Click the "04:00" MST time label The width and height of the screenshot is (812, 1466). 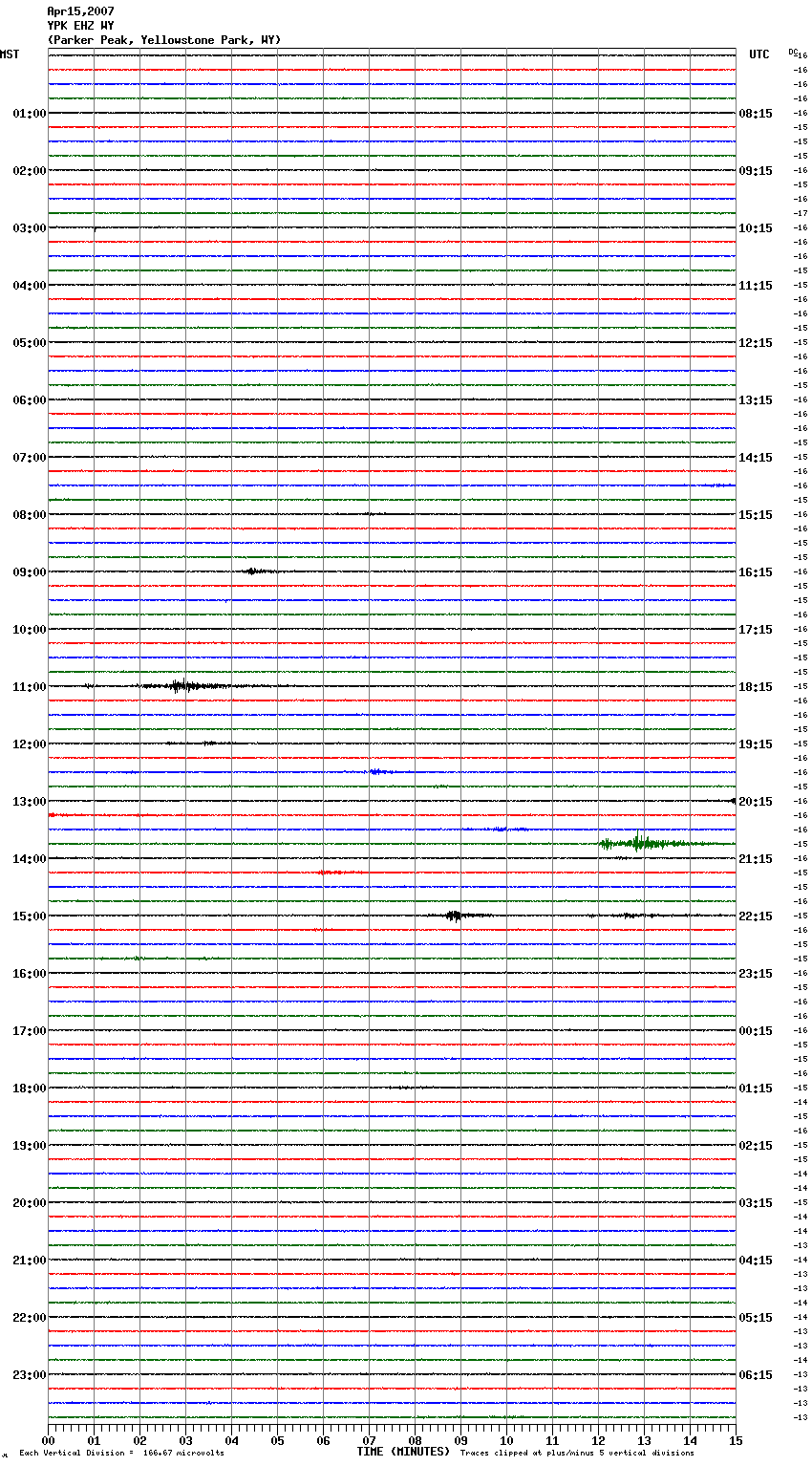coord(30,286)
